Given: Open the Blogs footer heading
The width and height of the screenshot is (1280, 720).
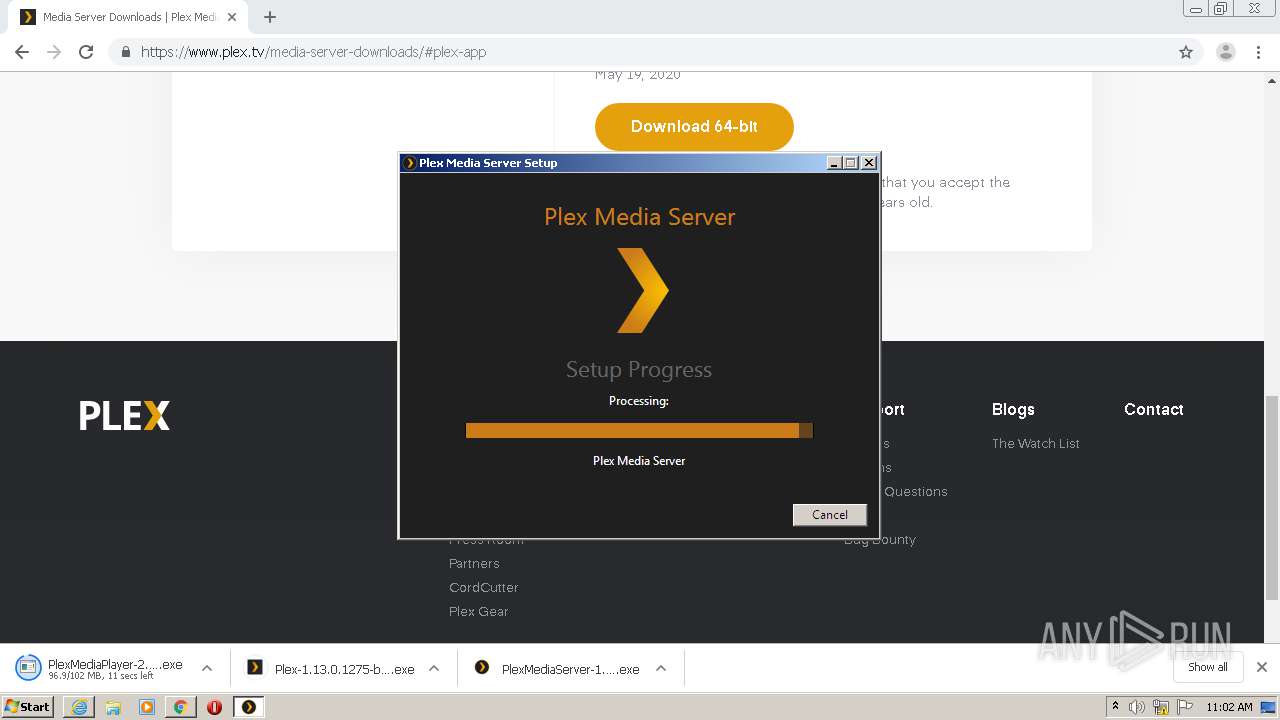Looking at the screenshot, I should (1013, 409).
